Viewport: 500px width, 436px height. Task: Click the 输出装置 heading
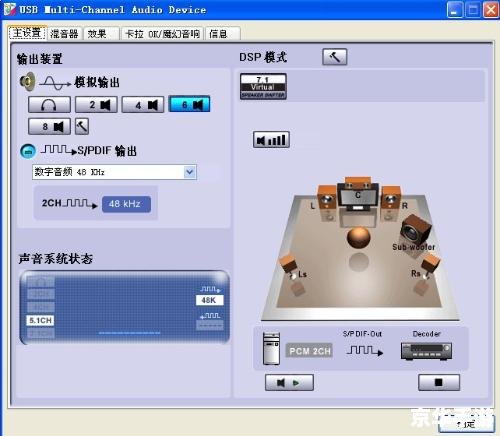pyautogui.click(x=39, y=59)
